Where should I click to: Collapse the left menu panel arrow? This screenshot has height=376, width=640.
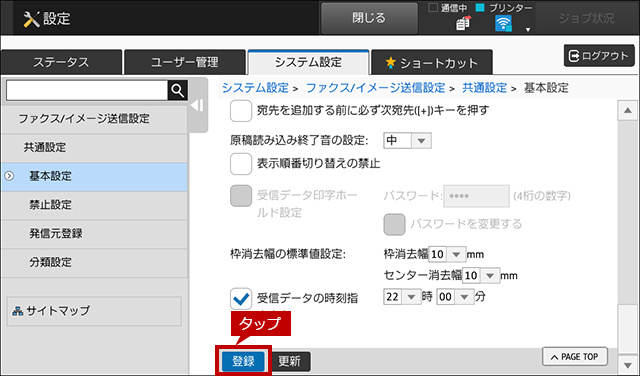[198, 105]
